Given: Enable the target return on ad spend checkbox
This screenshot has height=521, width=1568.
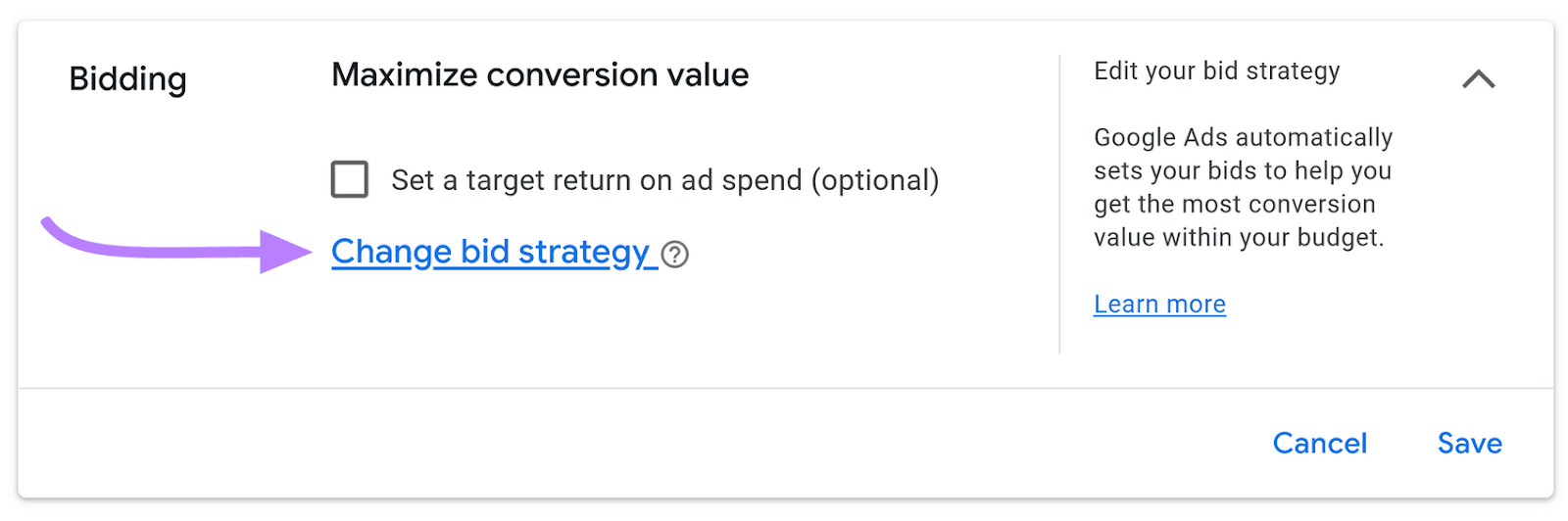Looking at the screenshot, I should [350, 180].
